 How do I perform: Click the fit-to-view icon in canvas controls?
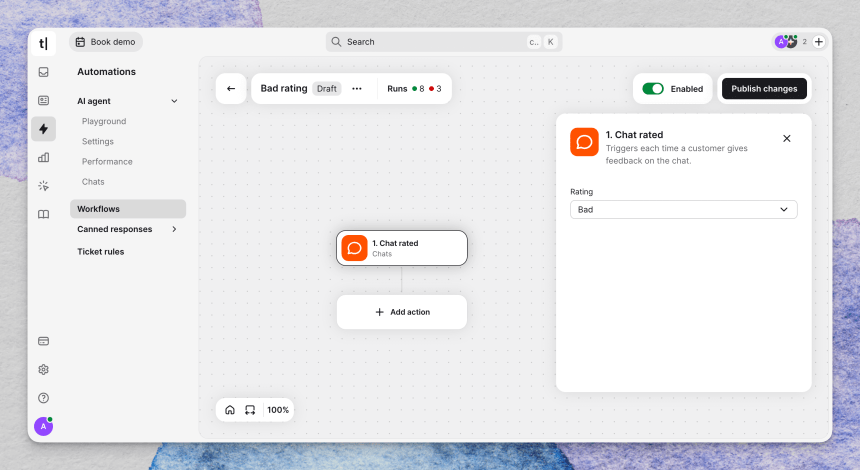tap(250, 410)
